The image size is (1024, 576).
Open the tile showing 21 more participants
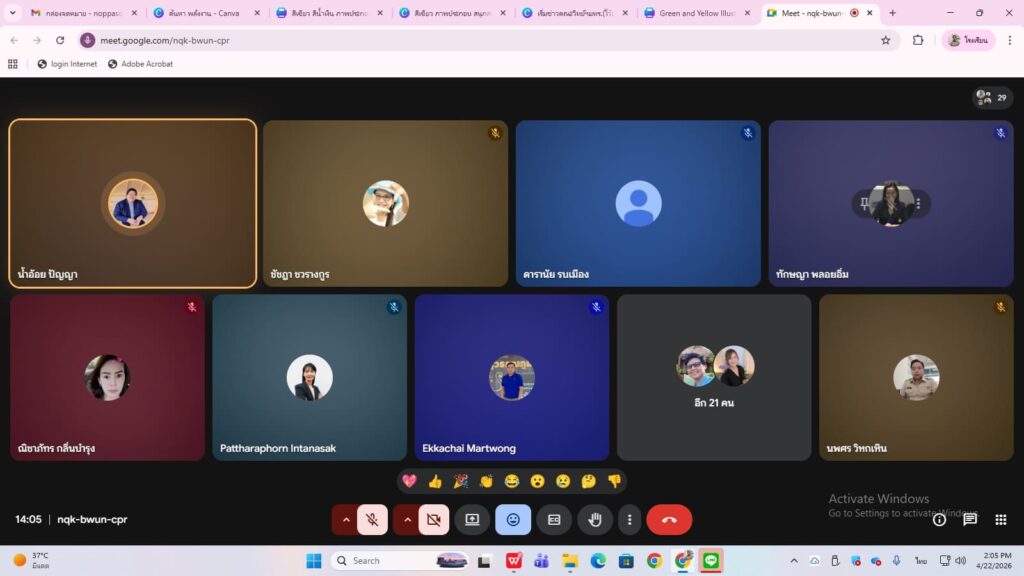click(x=714, y=377)
